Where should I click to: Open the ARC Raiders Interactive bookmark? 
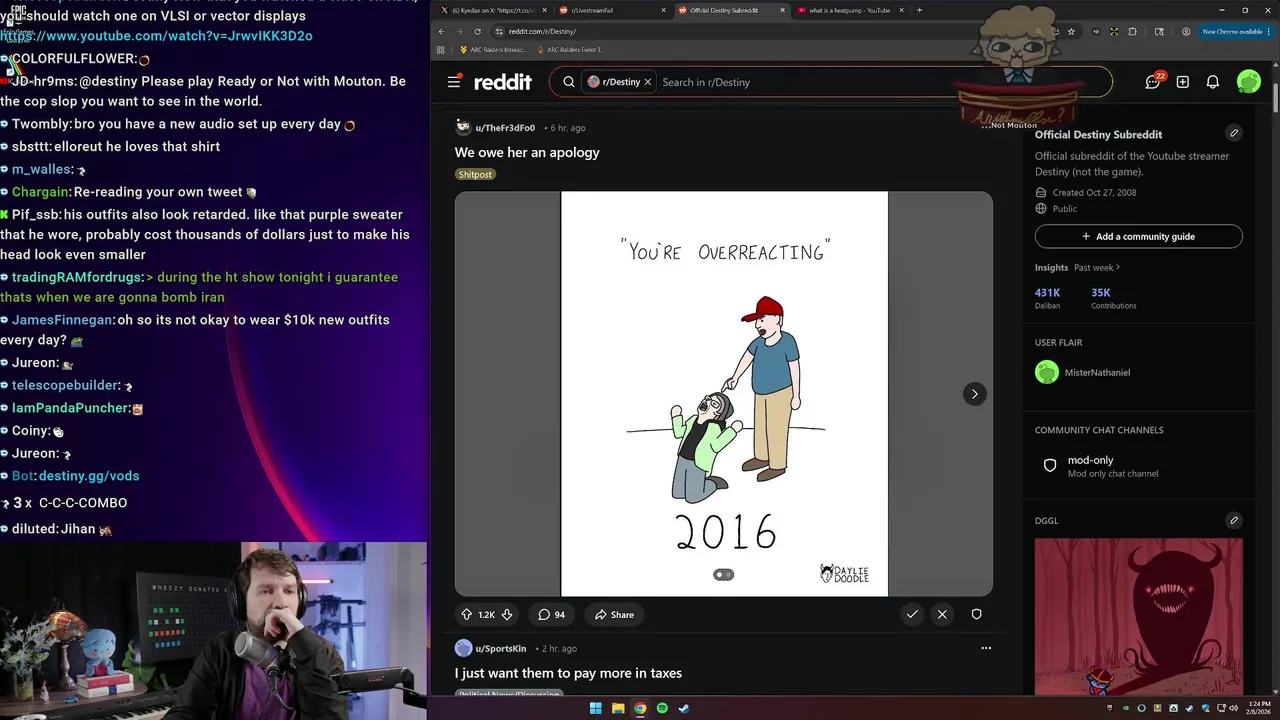click(492, 49)
